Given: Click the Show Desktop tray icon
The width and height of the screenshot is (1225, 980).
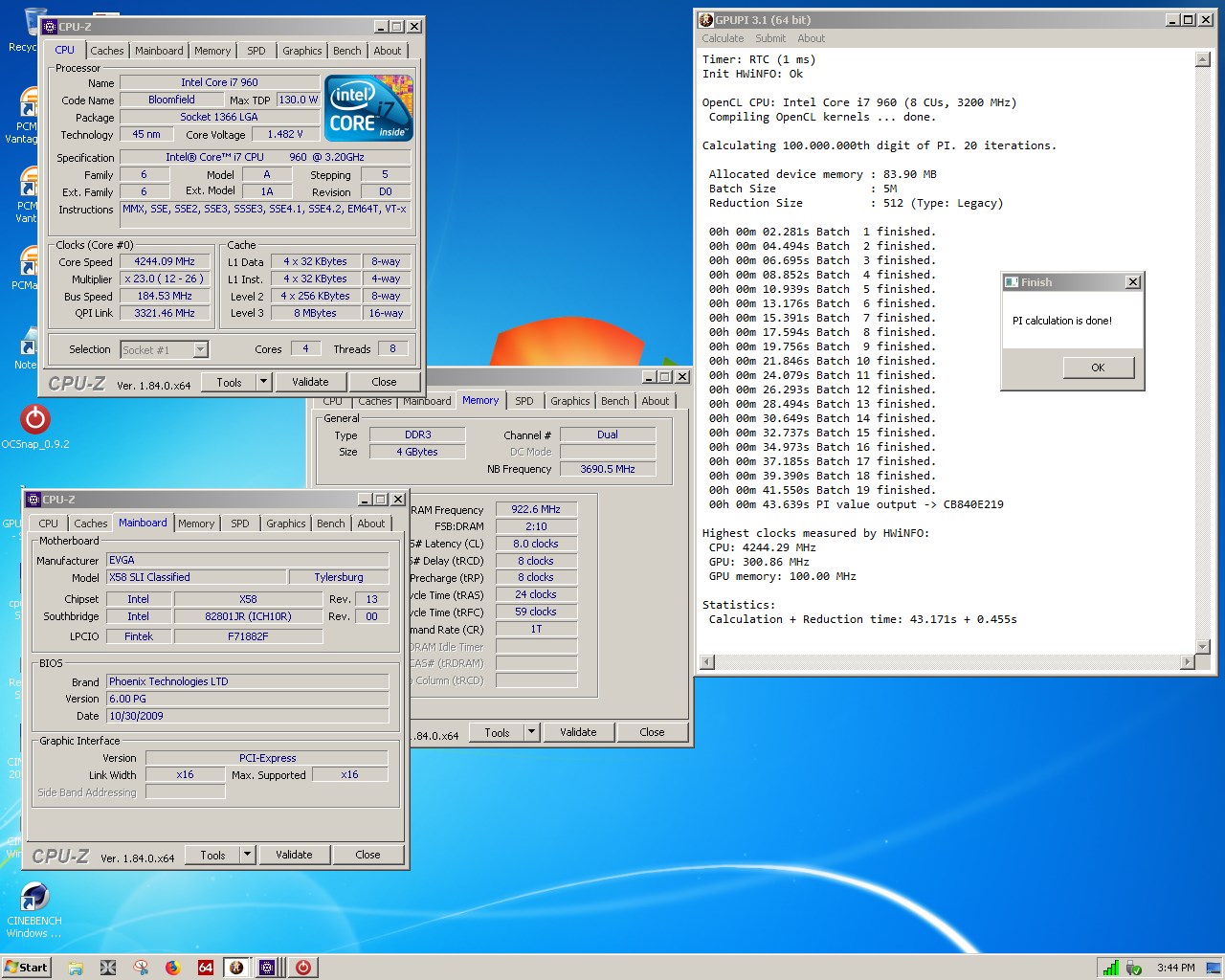Looking at the screenshot, I should [1213, 968].
